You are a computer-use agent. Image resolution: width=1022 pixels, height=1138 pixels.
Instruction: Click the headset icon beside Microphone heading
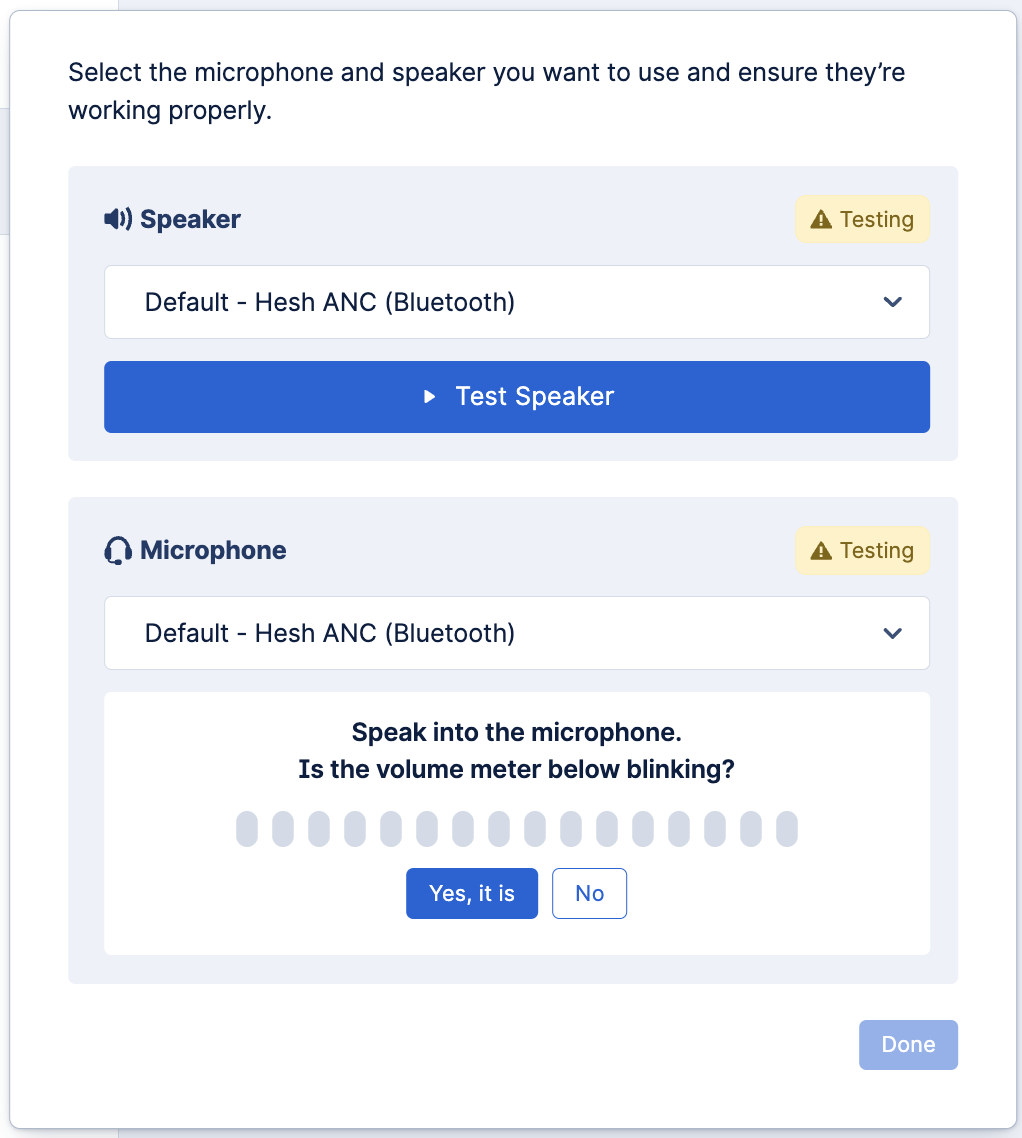[118, 551]
